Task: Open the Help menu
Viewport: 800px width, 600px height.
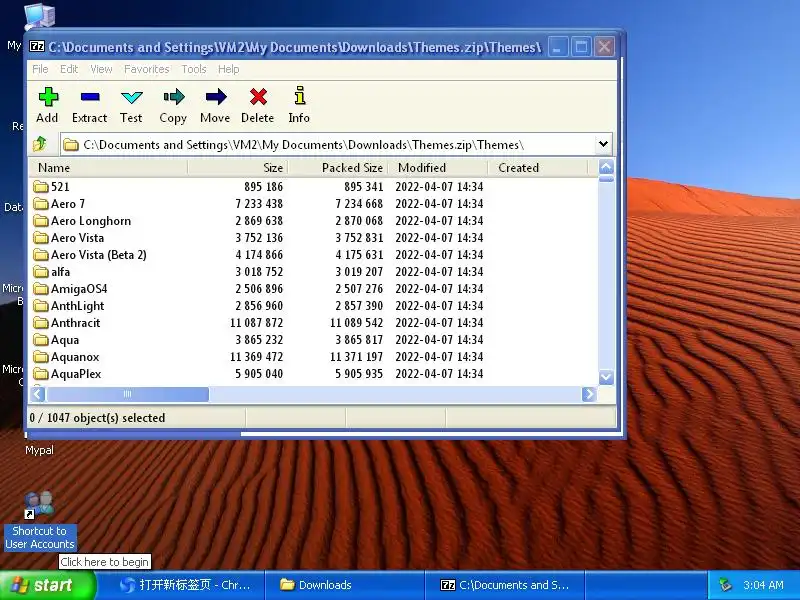Action: tap(229, 69)
